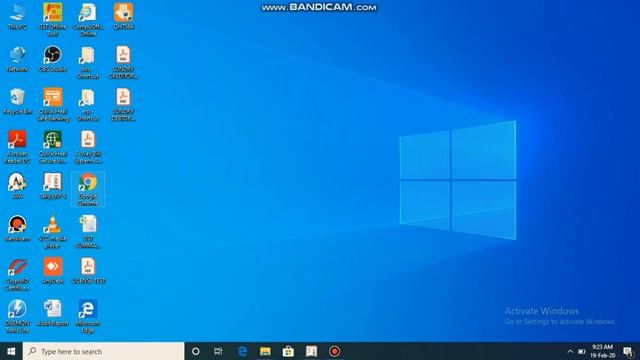Click the Windows Start button
Viewport: 640px width, 360px height.
11,351
